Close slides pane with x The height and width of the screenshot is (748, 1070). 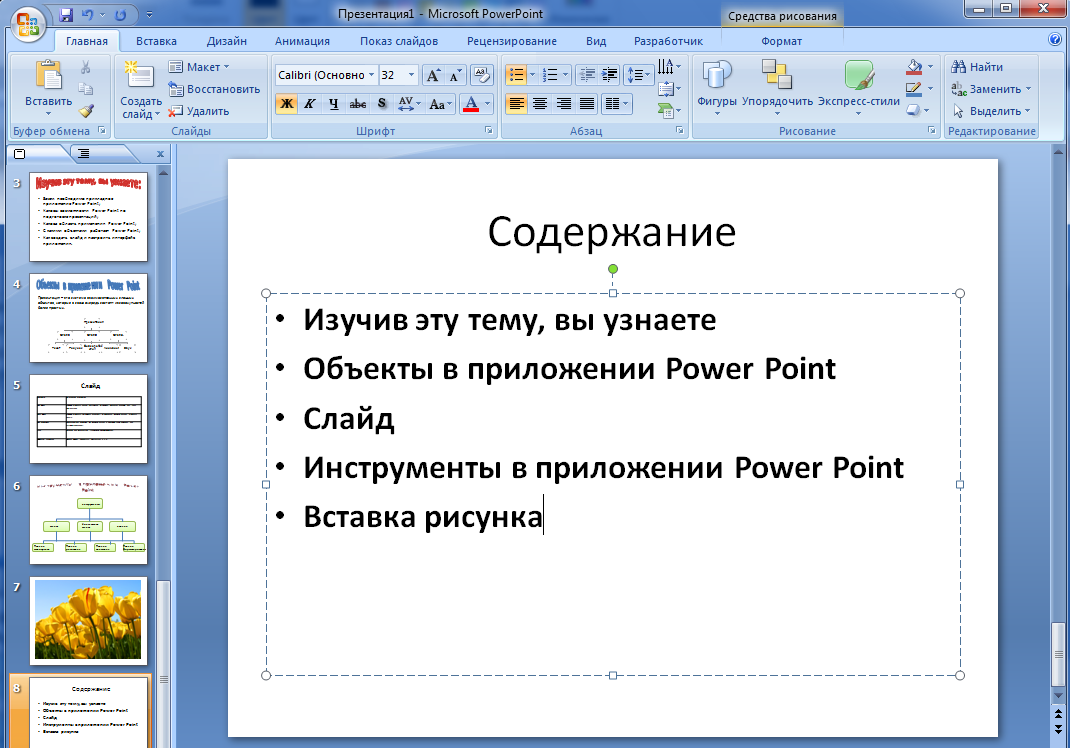[x=160, y=154]
